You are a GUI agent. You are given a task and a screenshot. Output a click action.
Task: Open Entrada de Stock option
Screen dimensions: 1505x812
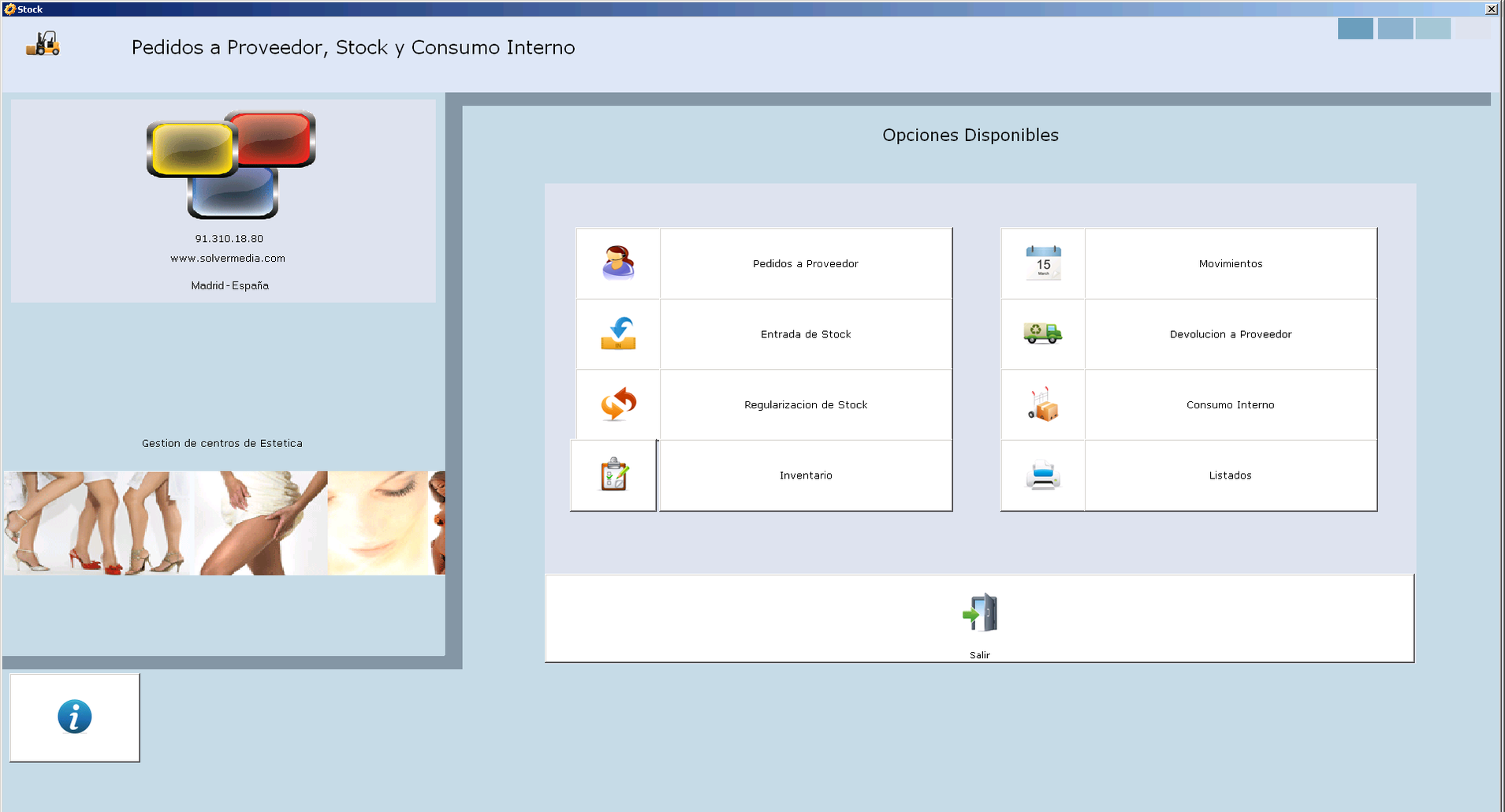tap(806, 334)
